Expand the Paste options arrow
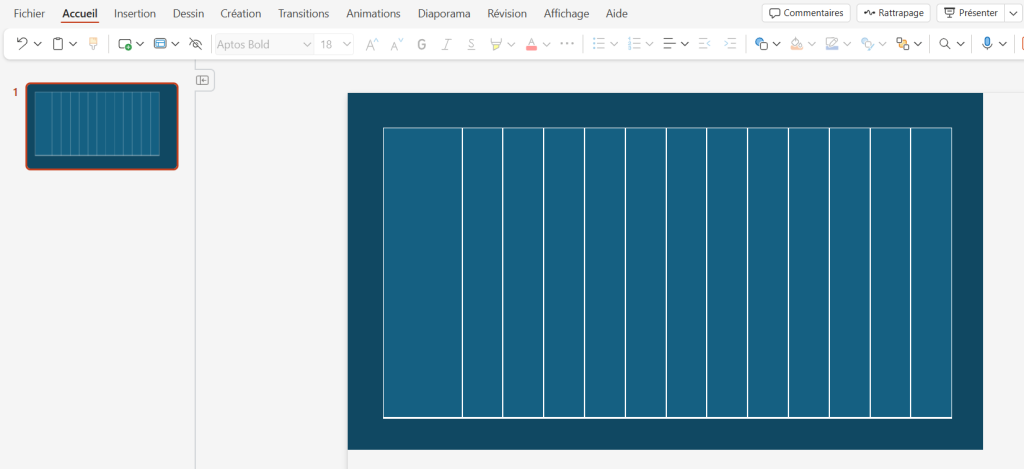Viewport: 1024px width, 469px height. pos(73,44)
